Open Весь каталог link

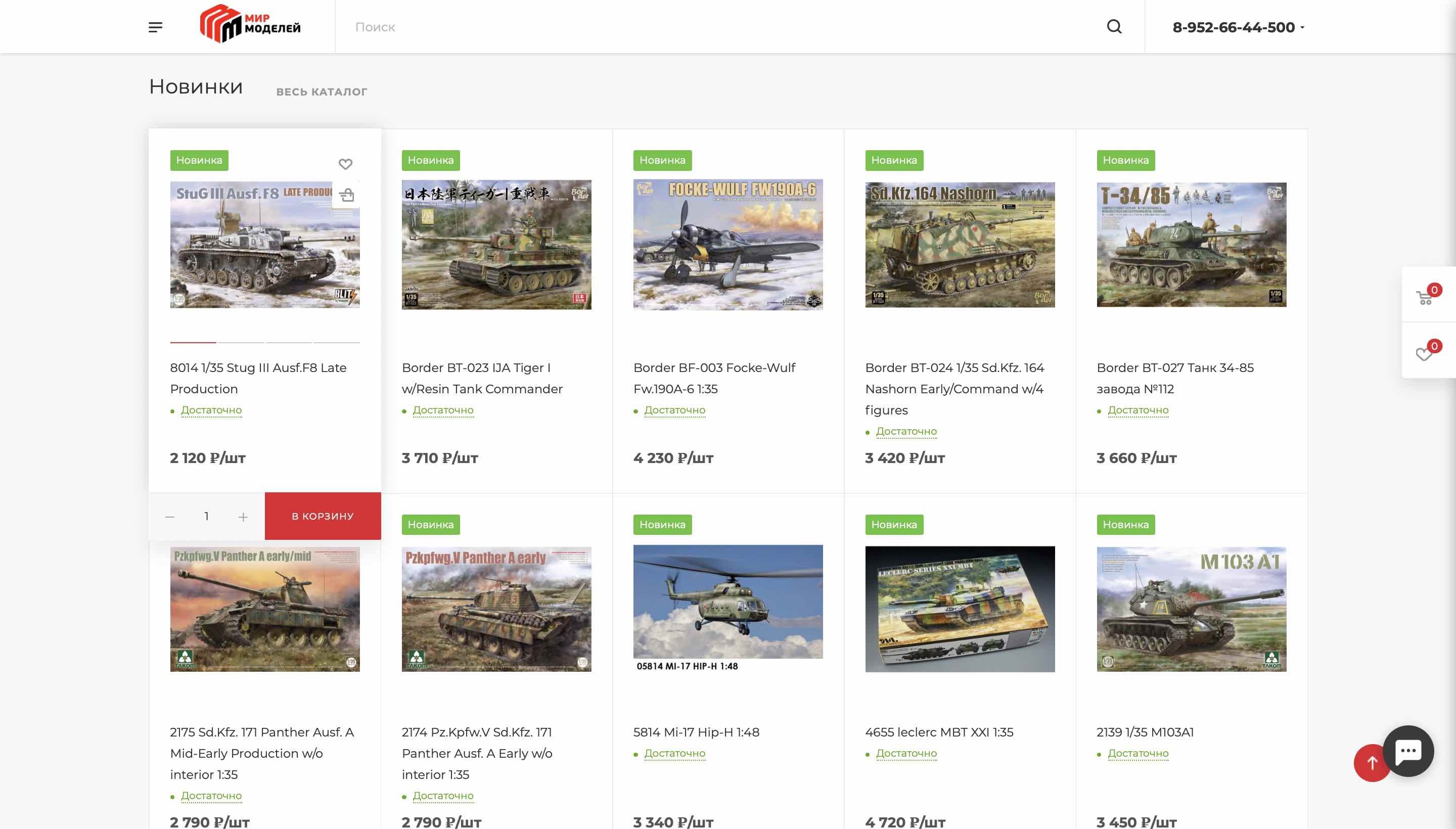tap(321, 91)
